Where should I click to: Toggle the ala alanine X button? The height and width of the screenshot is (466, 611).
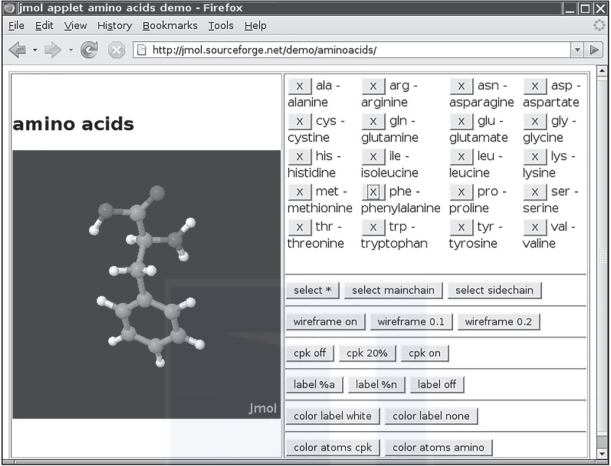pyautogui.click(x=299, y=86)
